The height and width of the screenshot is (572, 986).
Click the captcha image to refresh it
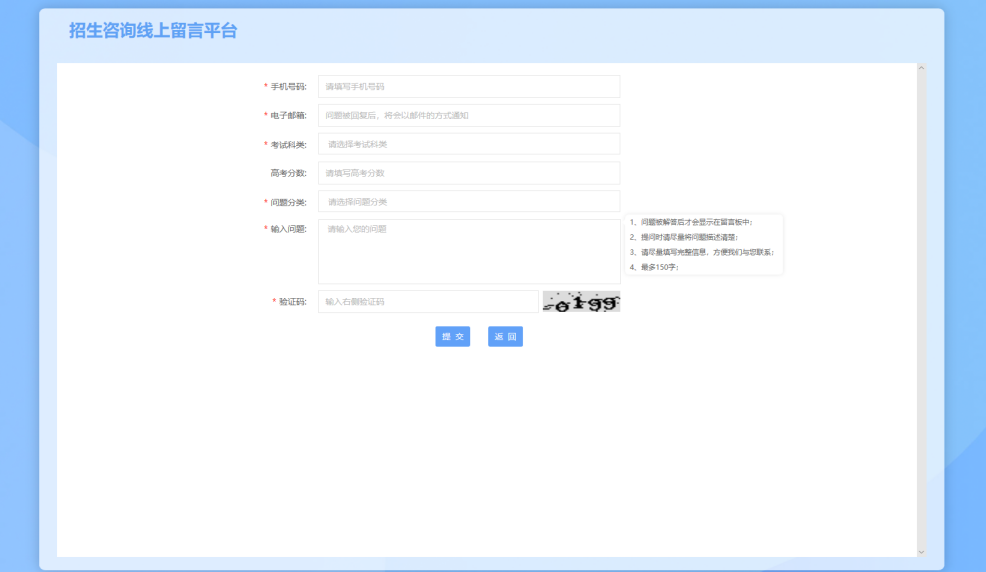581,301
